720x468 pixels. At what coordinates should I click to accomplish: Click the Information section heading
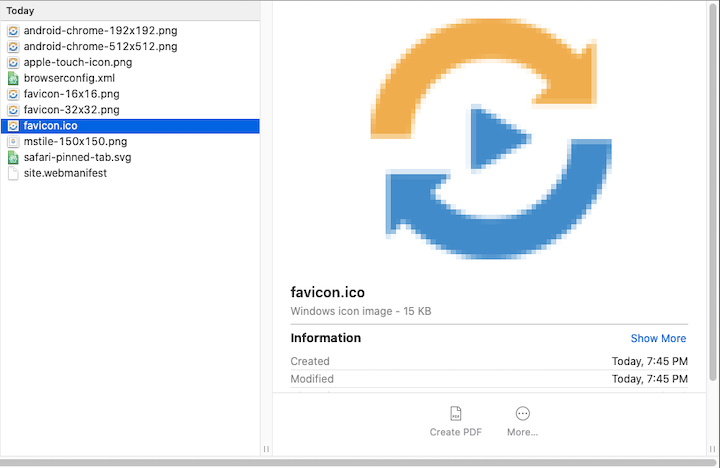pos(326,338)
